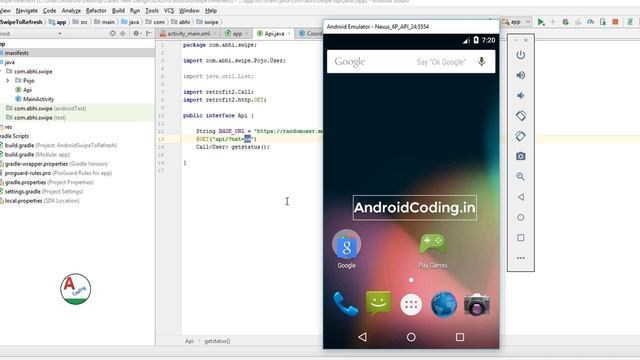This screenshot has width=640, height=360.
Task: Click the debug app bug icon
Action: 565,22
